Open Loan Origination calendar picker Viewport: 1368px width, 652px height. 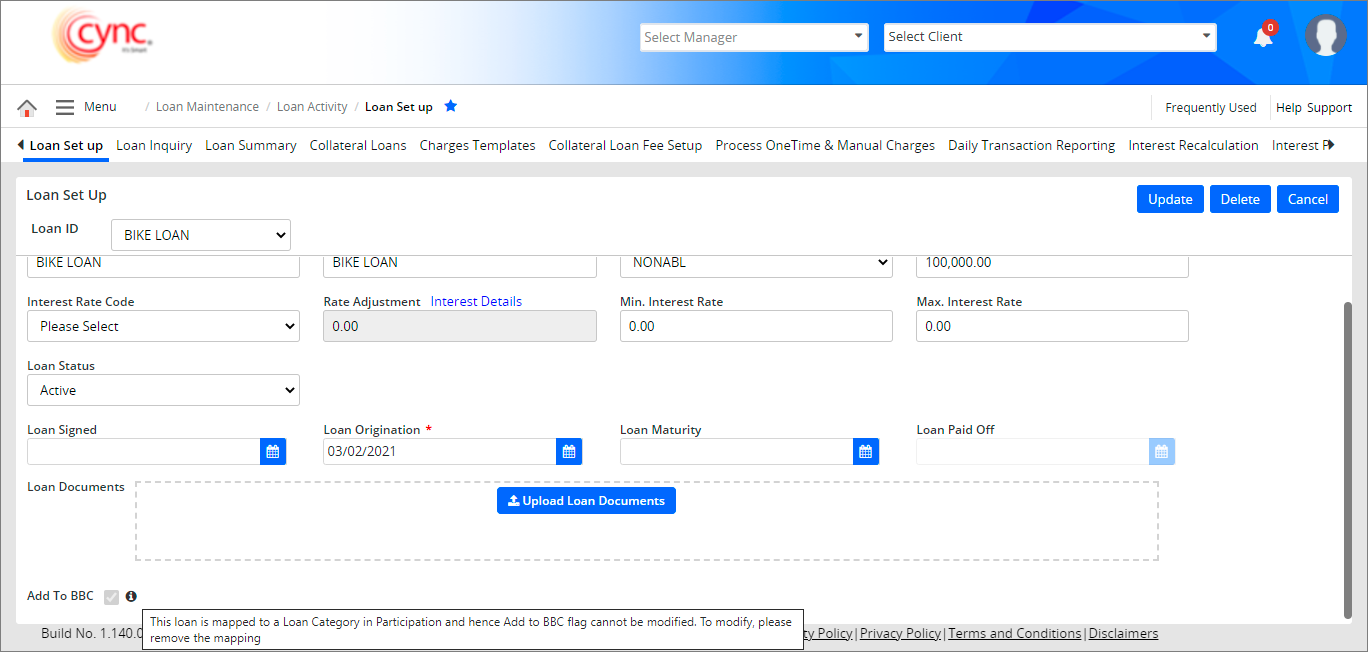(569, 452)
